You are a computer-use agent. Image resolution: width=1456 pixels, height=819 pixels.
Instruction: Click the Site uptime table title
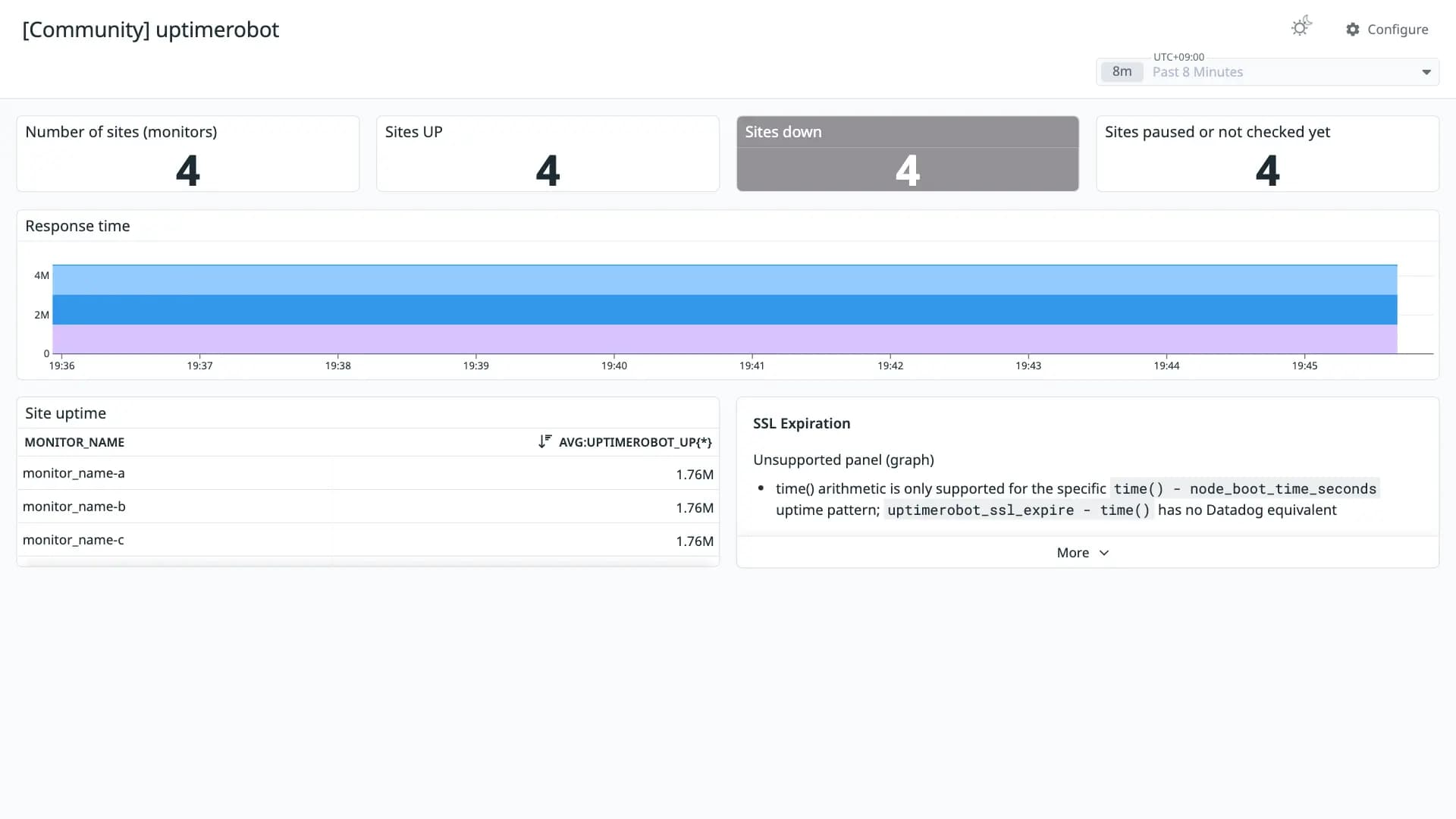coord(65,413)
